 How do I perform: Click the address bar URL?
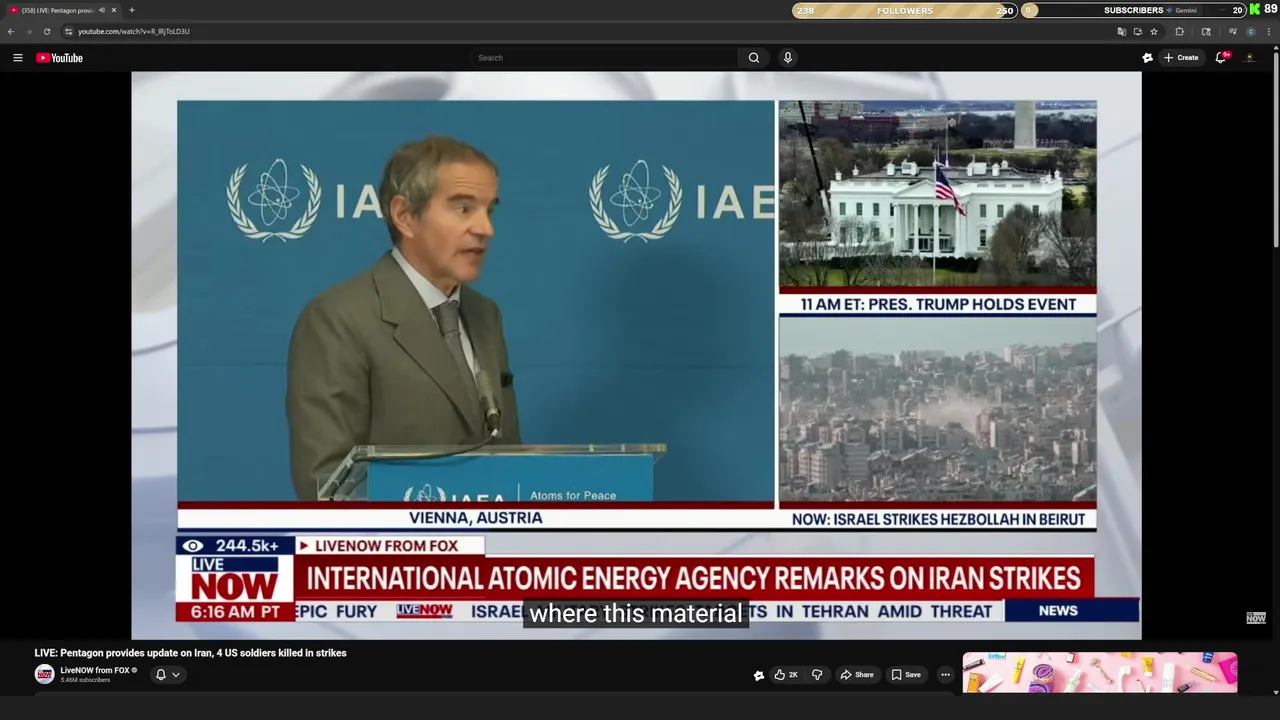(x=134, y=31)
